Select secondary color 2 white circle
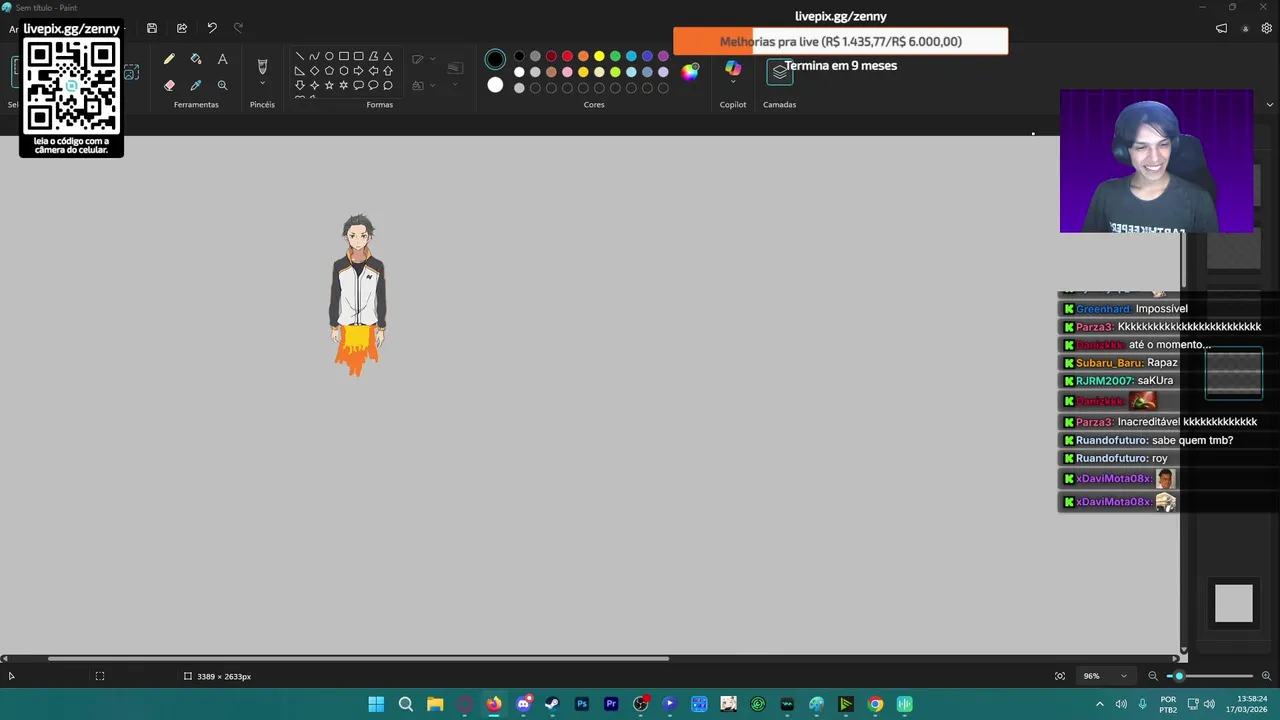This screenshot has height=720, width=1280. [495, 85]
